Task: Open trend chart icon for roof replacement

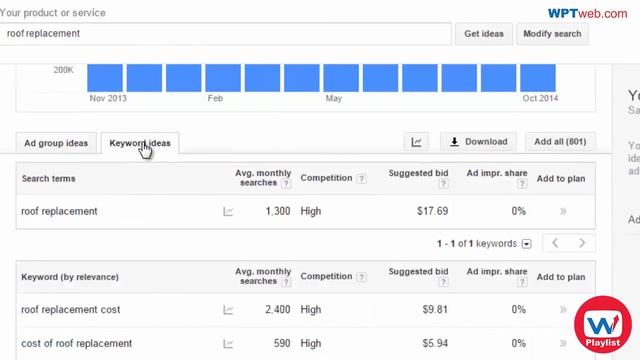Action: tap(228, 211)
